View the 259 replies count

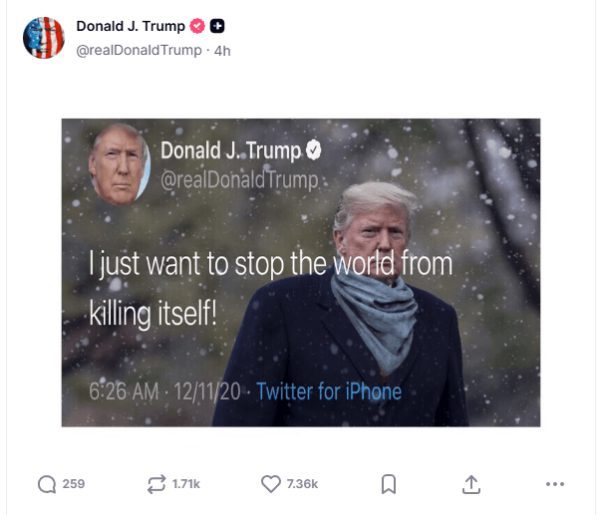coord(73,484)
